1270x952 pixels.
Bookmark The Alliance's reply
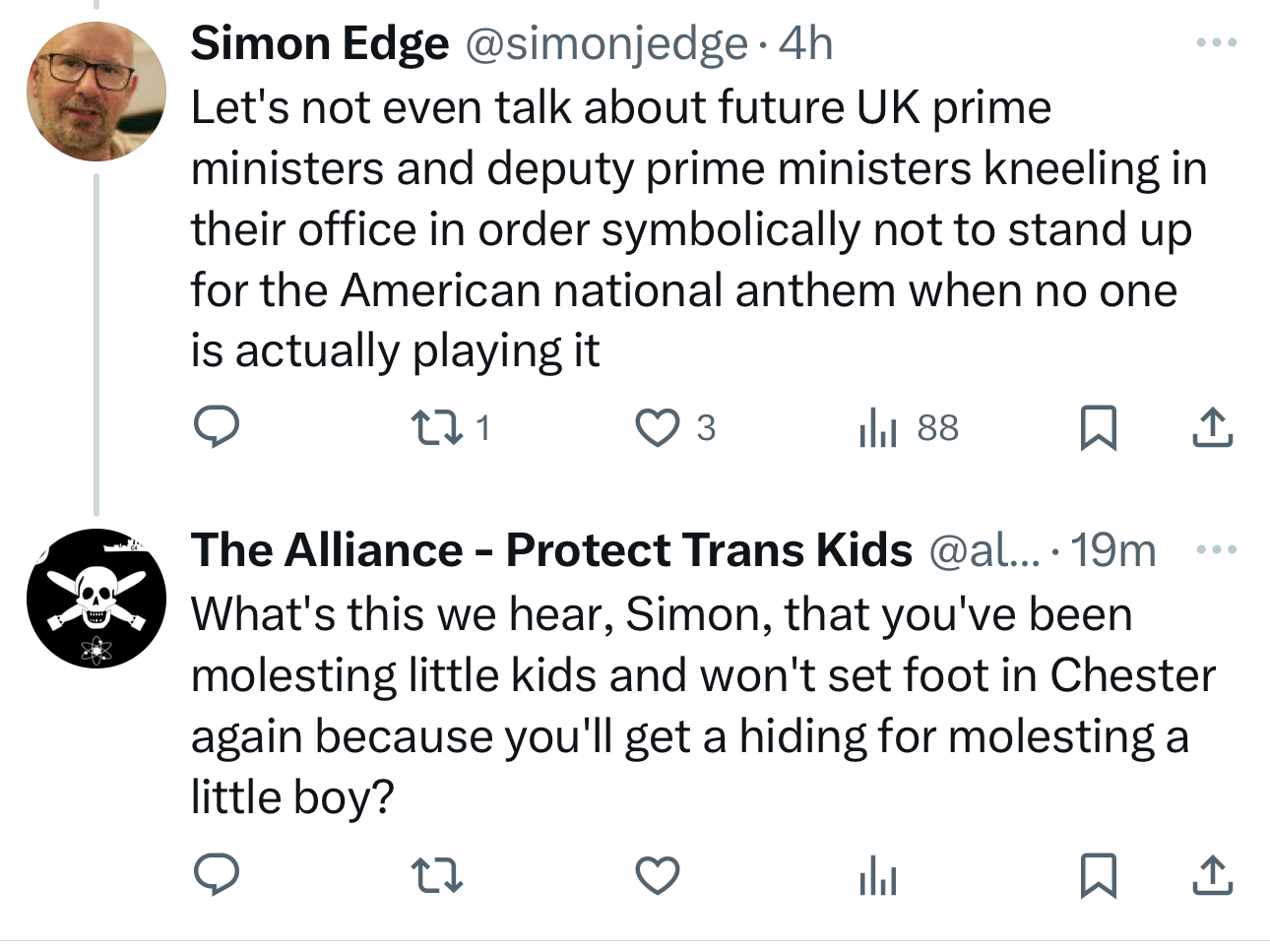click(1098, 874)
